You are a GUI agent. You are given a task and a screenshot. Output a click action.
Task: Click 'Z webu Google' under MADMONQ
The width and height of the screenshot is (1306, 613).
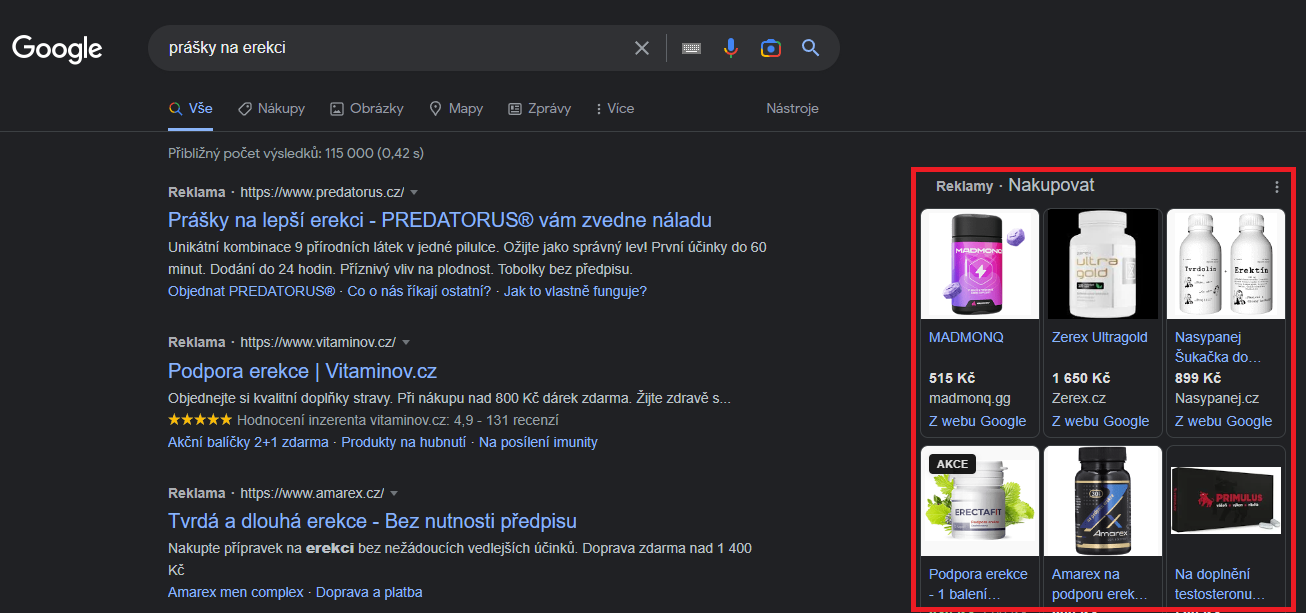978,421
